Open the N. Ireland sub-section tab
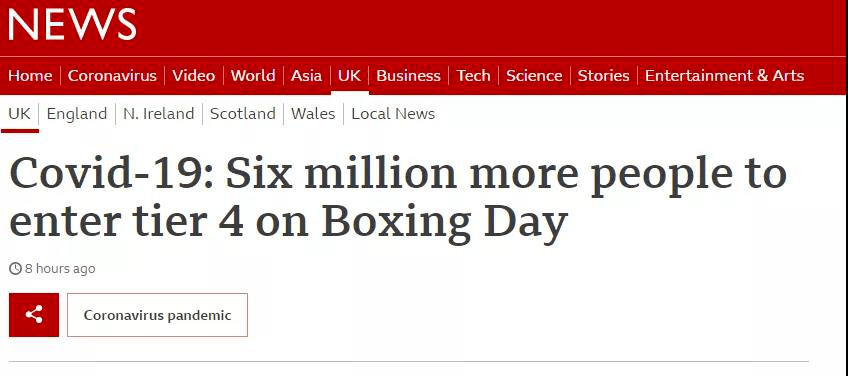 click(158, 114)
